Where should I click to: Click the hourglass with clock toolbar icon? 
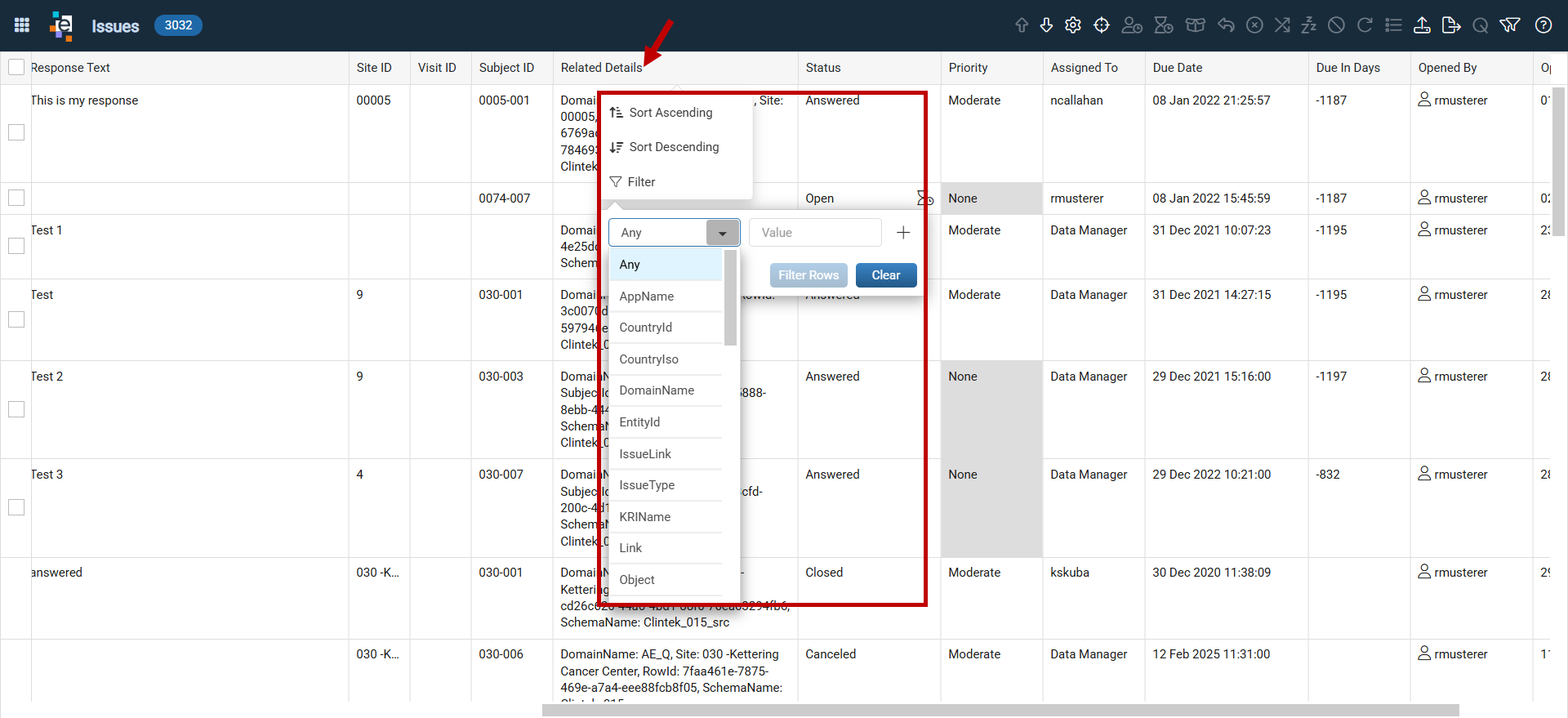pos(1164,25)
